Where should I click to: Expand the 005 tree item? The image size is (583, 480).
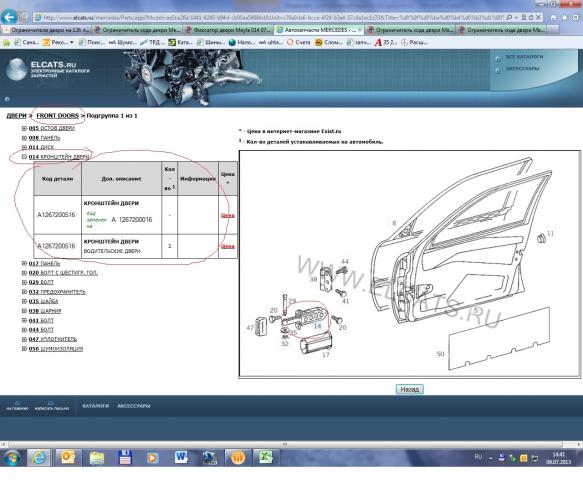24,128
